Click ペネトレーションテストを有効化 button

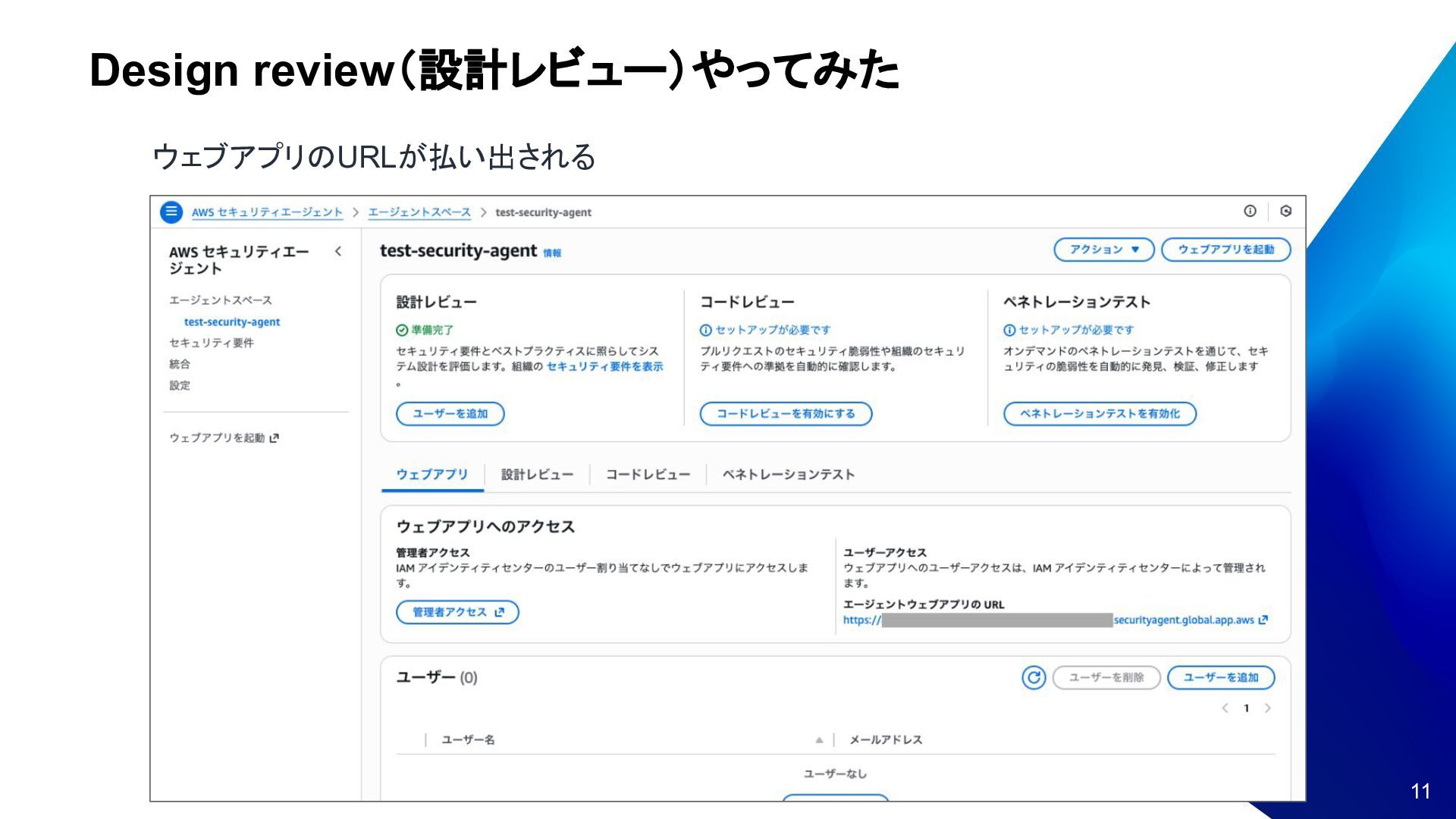tap(1099, 413)
